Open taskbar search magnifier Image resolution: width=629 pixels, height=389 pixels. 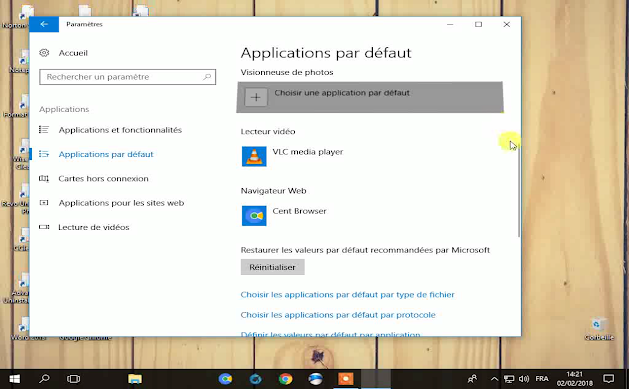44,379
